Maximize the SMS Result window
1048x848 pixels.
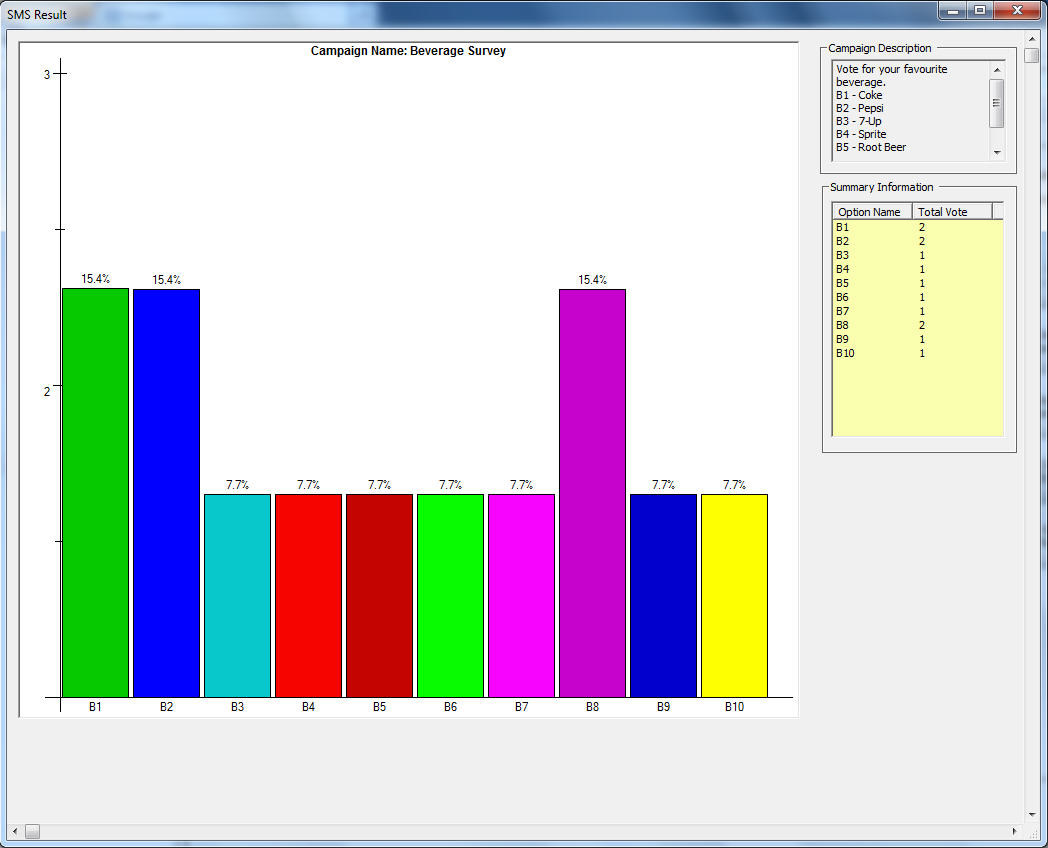[980, 10]
